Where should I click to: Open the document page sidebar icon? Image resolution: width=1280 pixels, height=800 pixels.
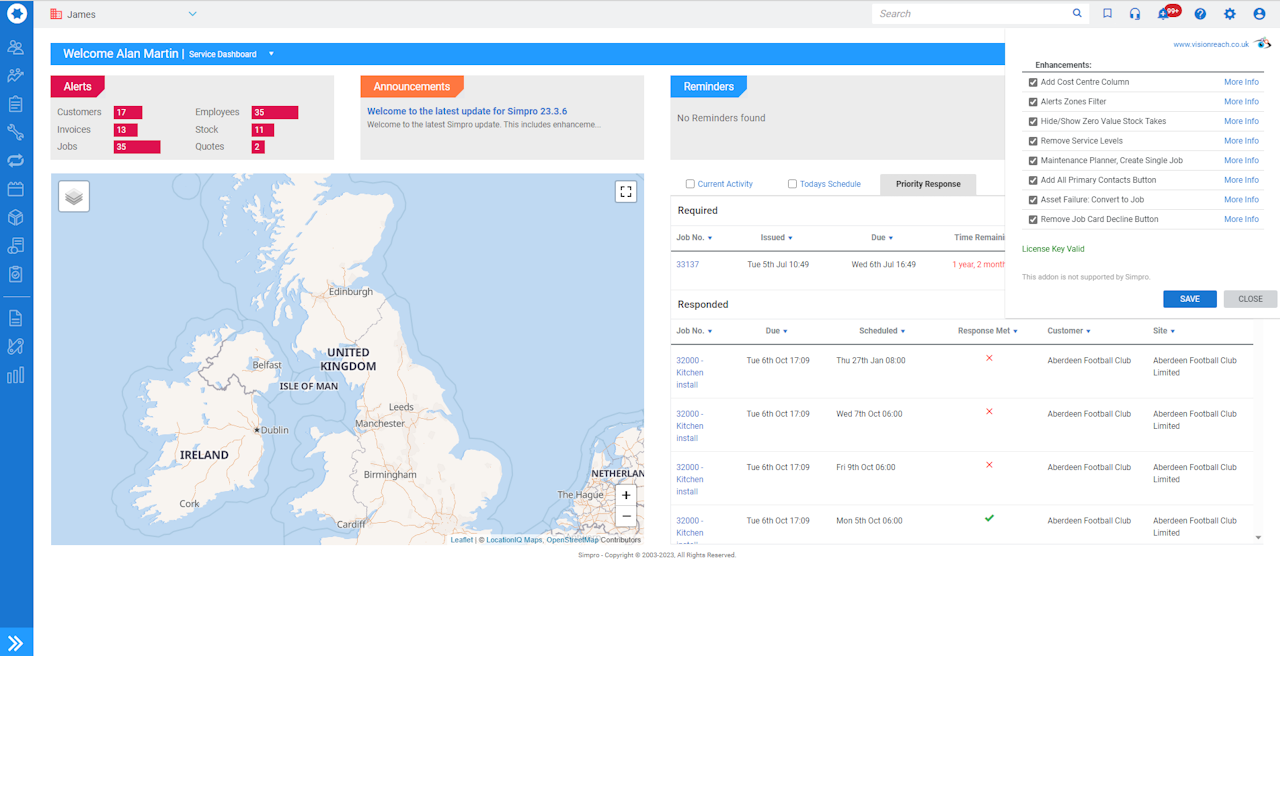[x=15, y=318]
